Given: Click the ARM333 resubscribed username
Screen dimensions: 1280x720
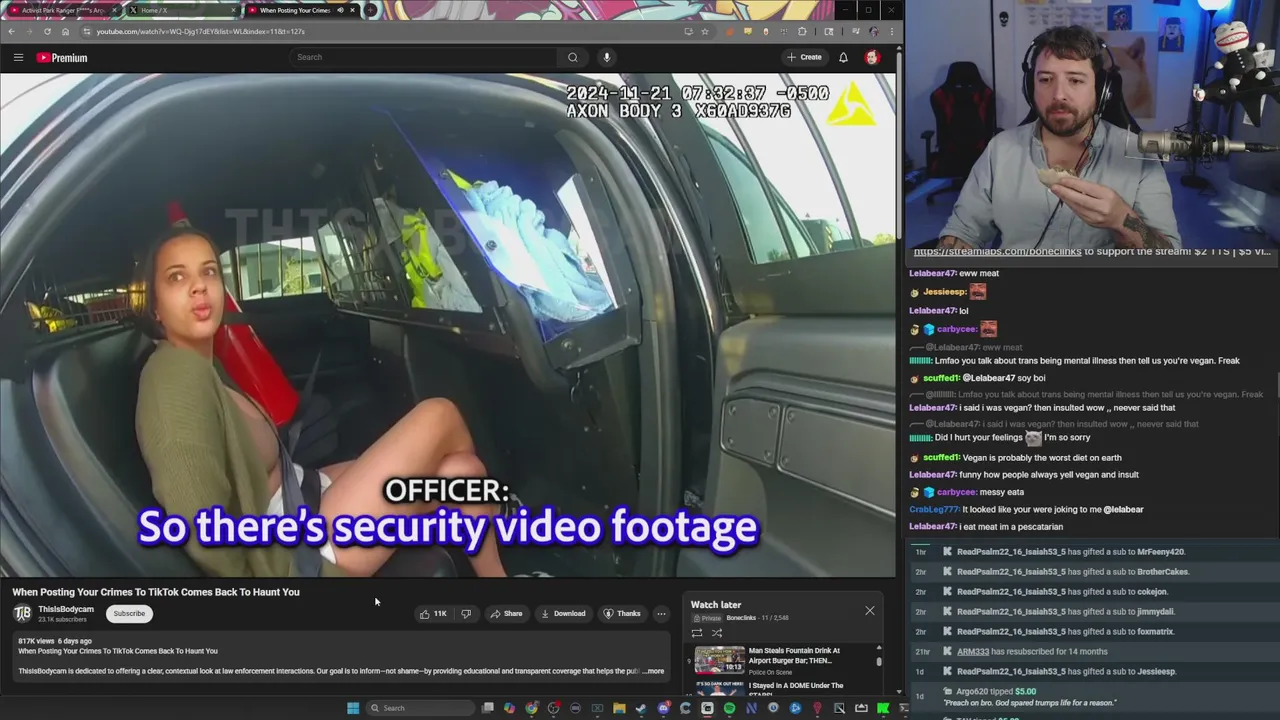Looking at the screenshot, I should click(973, 651).
